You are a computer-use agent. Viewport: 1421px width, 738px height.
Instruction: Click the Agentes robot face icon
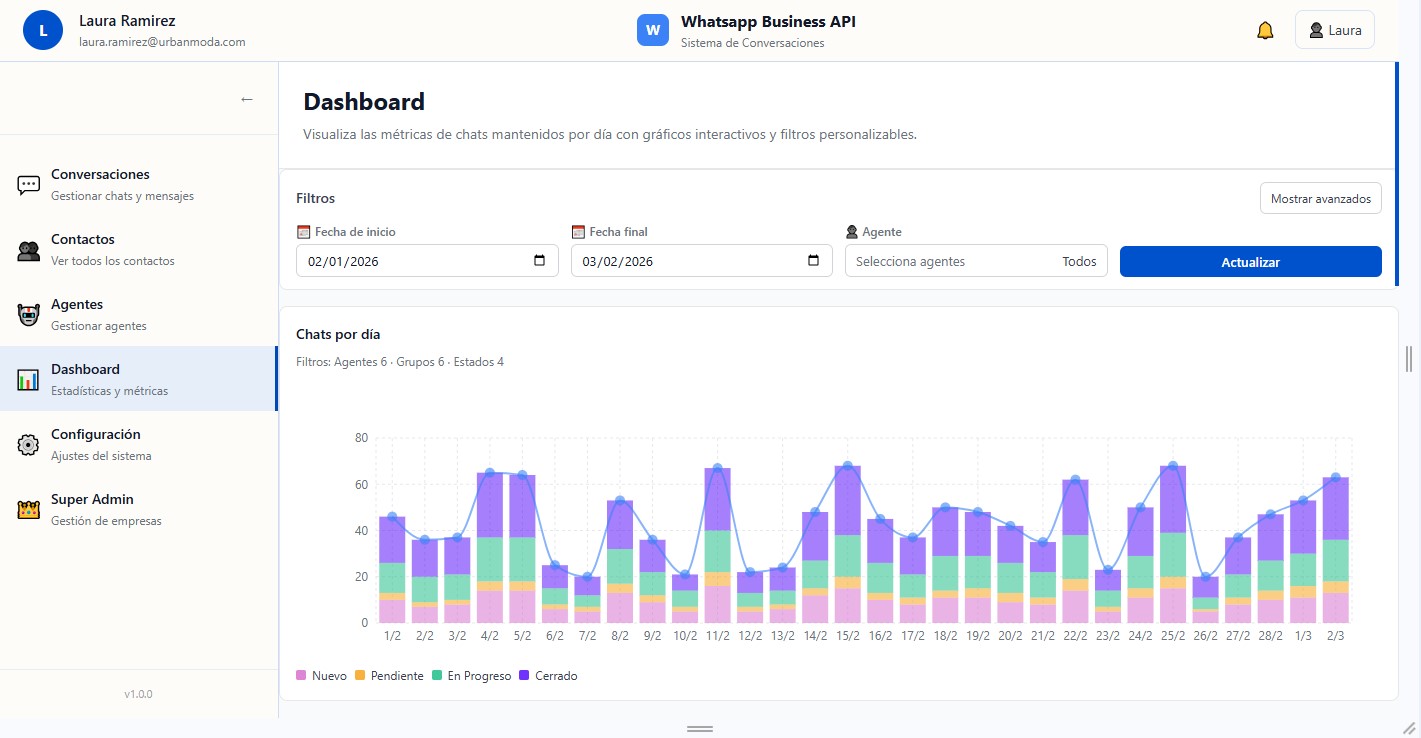(x=28, y=315)
